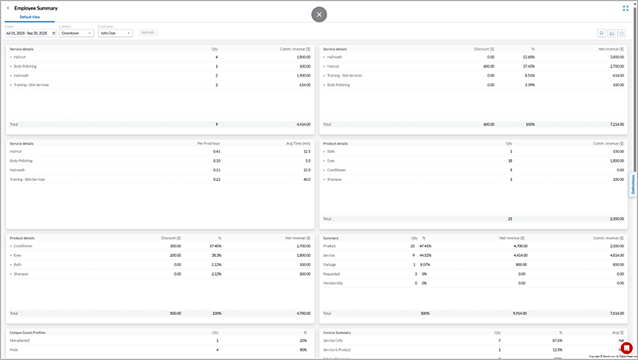Go back using the arrow beside Employee Summary
The width and height of the screenshot is (638, 360).
tap(8, 8)
